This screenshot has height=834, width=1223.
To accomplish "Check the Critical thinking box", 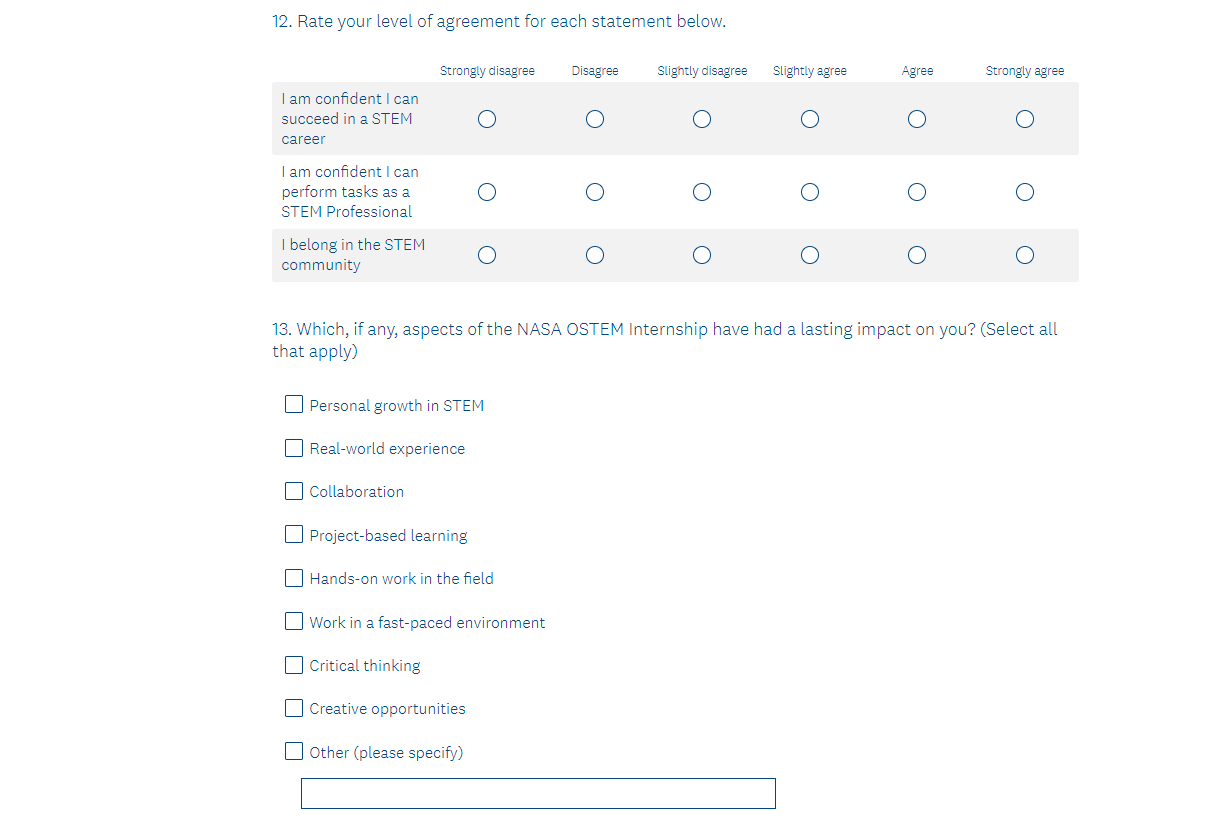I will [x=294, y=665].
